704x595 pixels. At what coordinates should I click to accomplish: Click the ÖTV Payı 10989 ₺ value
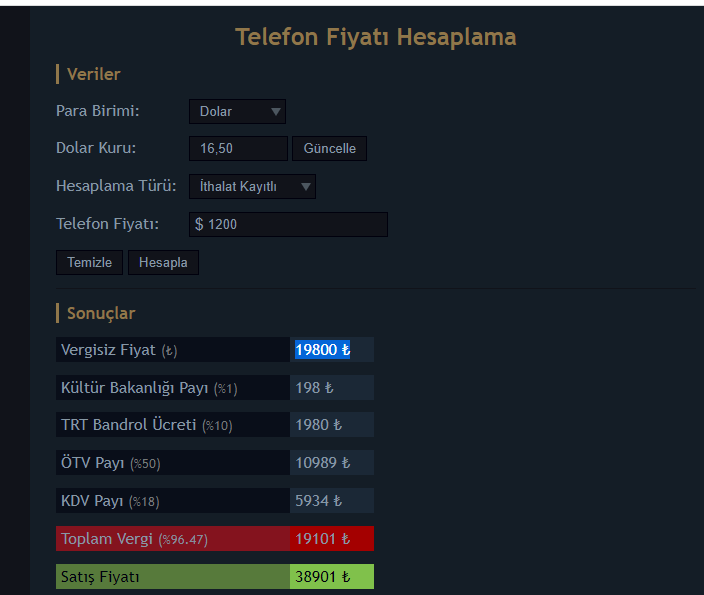(x=322, y=463)
